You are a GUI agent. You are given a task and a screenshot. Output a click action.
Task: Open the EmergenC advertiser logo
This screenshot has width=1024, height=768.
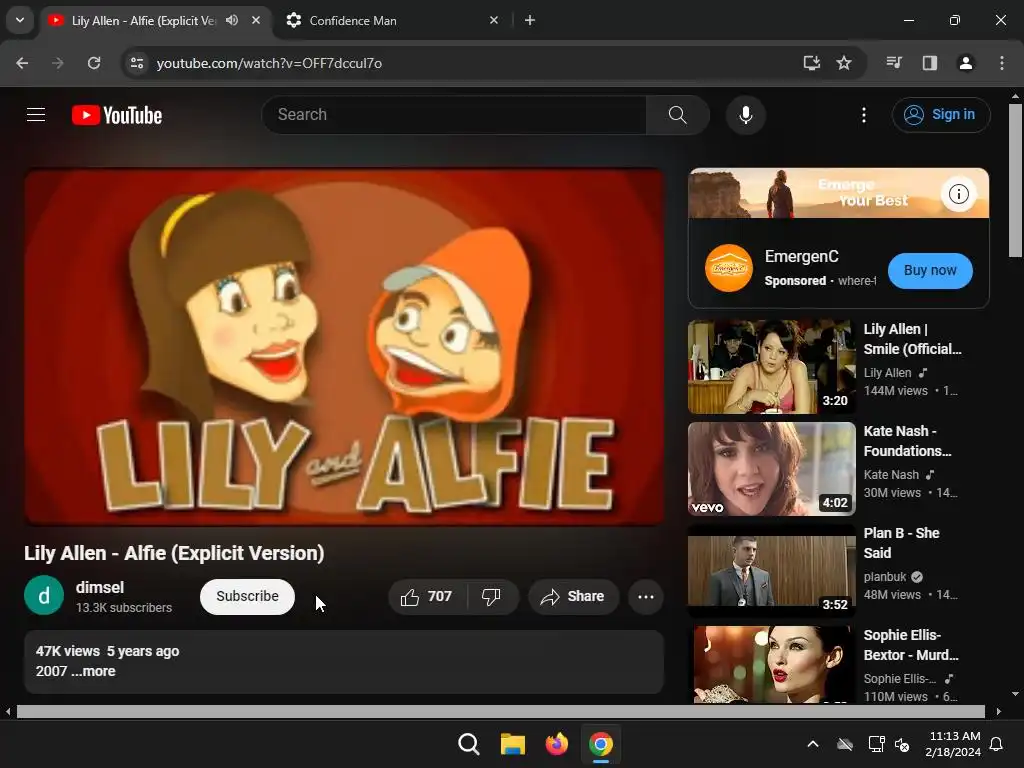click(729, 268)
